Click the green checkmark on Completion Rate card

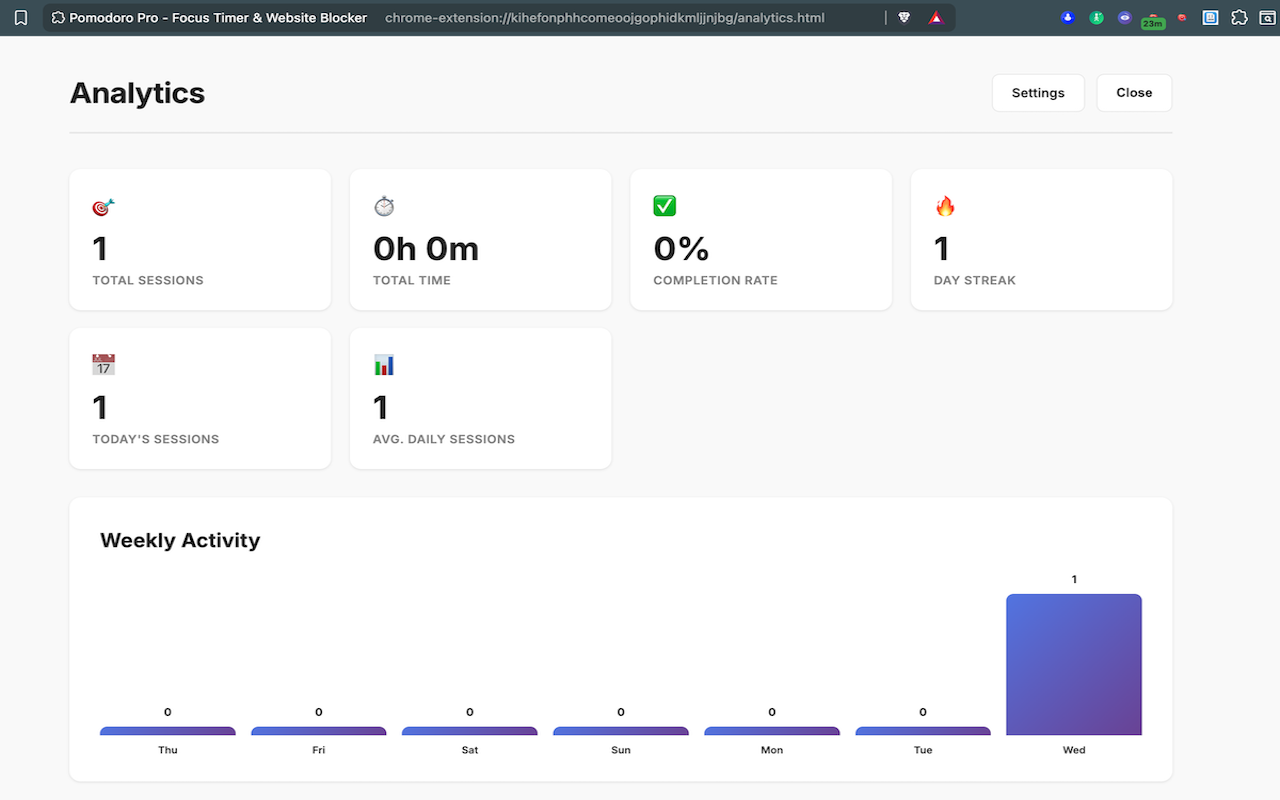click(x=664, y=206)
